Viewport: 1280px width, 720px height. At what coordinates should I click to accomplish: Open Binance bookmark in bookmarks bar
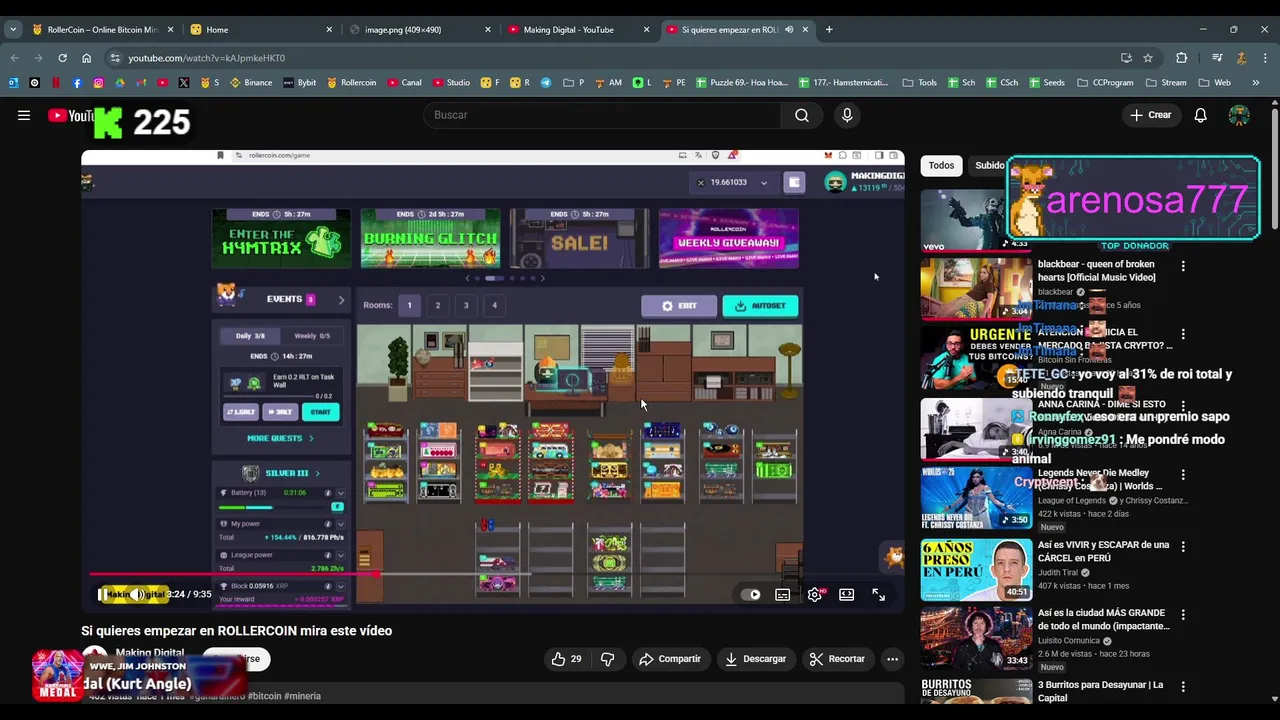251,82
